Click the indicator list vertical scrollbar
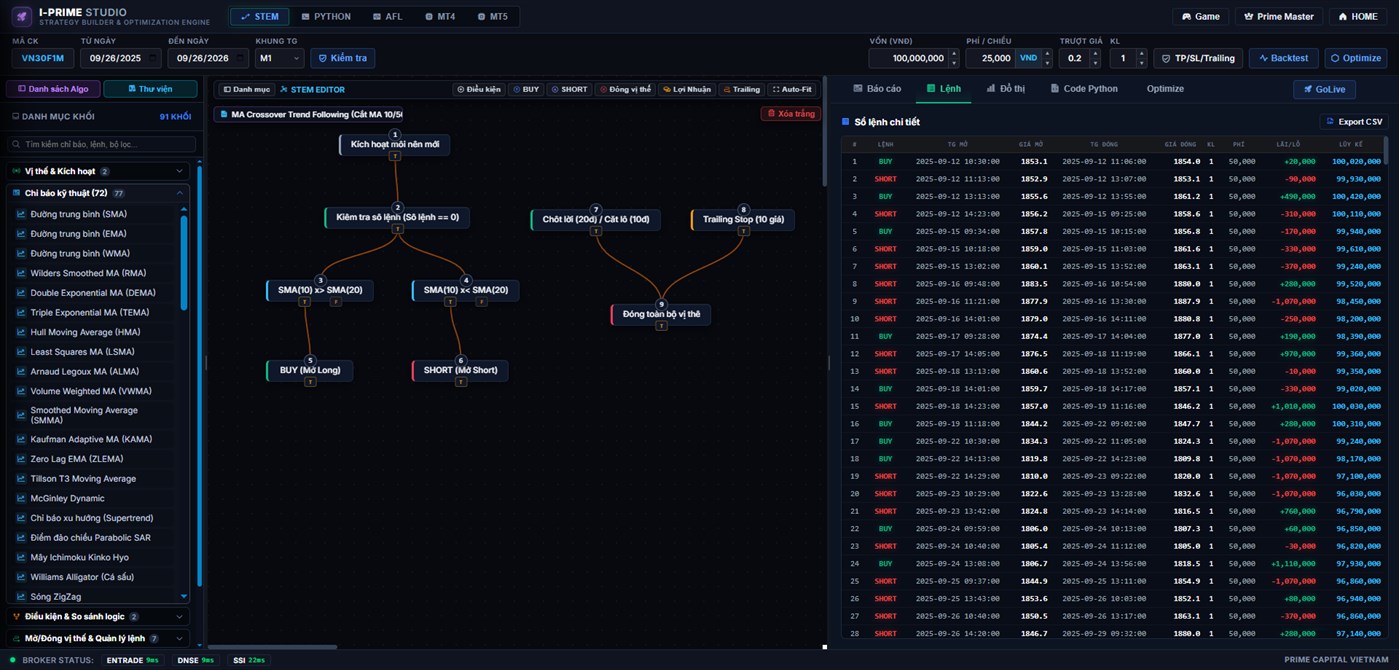 [184, 262]
